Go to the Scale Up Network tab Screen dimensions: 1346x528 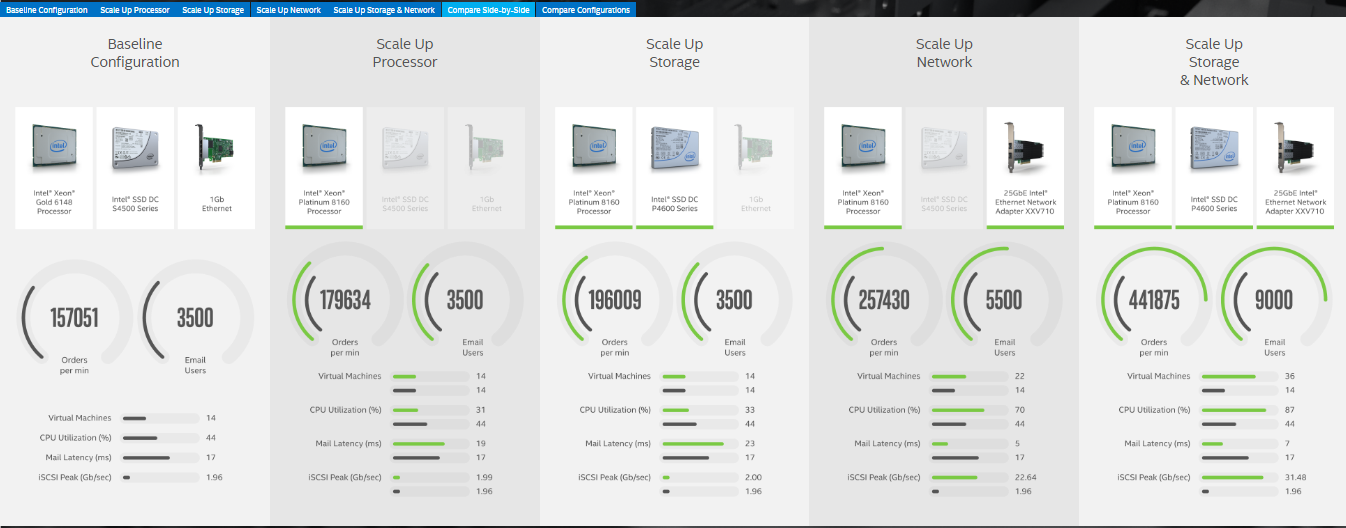click(289, 9)
